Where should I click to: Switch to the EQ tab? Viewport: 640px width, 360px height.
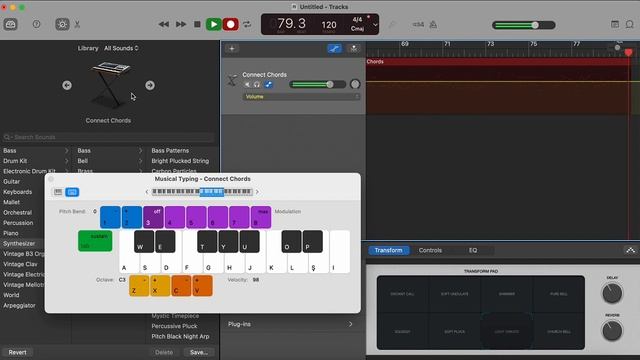tap(473, 250)
